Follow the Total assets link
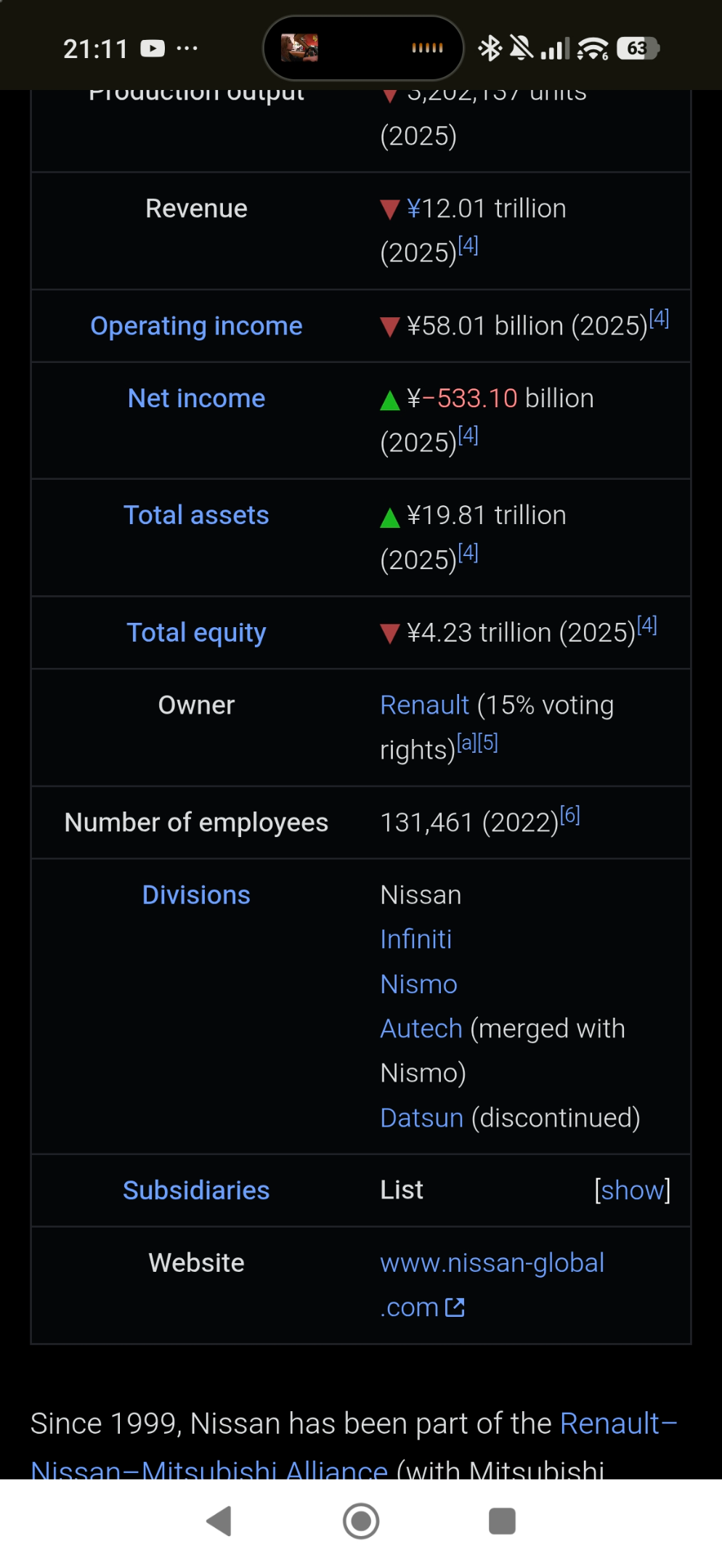722x1568 pixels. [196, 515]
